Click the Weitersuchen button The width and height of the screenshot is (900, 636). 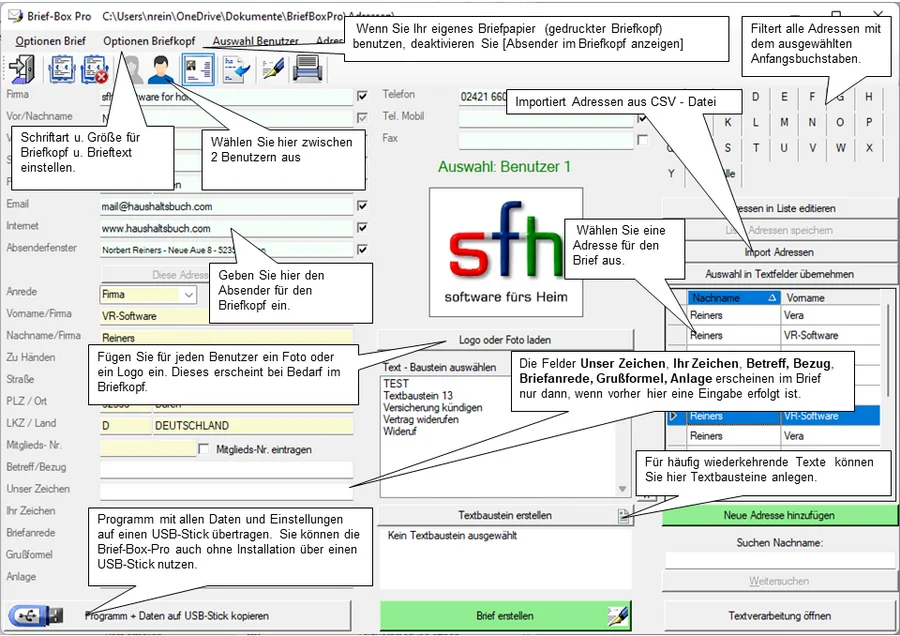(x=779, y=581)
